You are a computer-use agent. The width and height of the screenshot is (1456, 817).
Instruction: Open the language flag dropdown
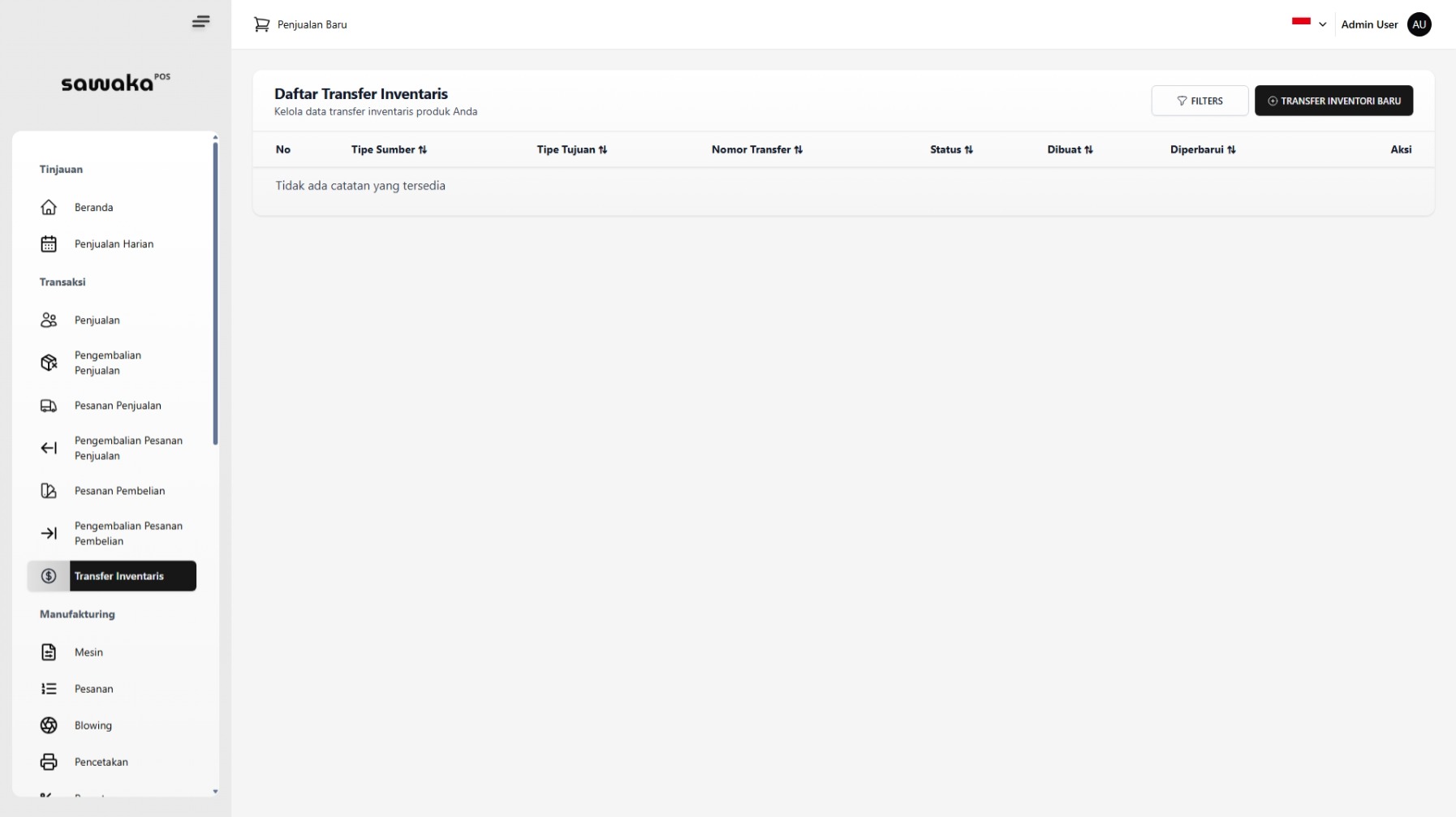tap(1308, 24)
